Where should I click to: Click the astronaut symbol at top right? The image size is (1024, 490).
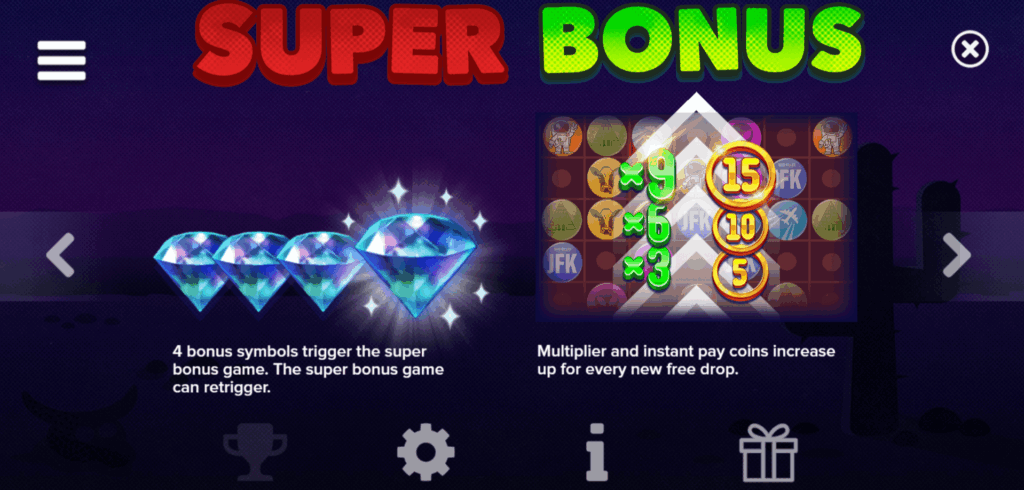[x=832, y=137]
